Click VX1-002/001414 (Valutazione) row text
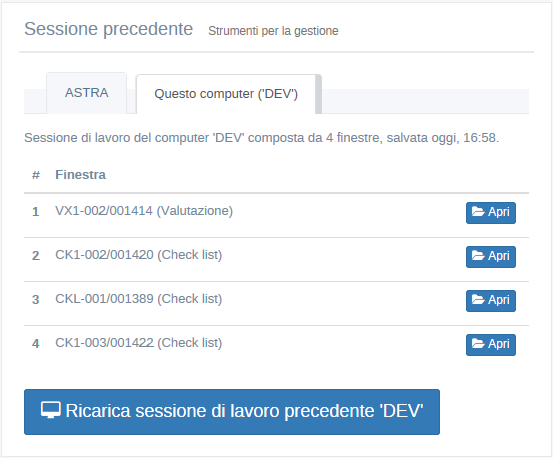This screenshot has width=553, height=458. [144, 211]
